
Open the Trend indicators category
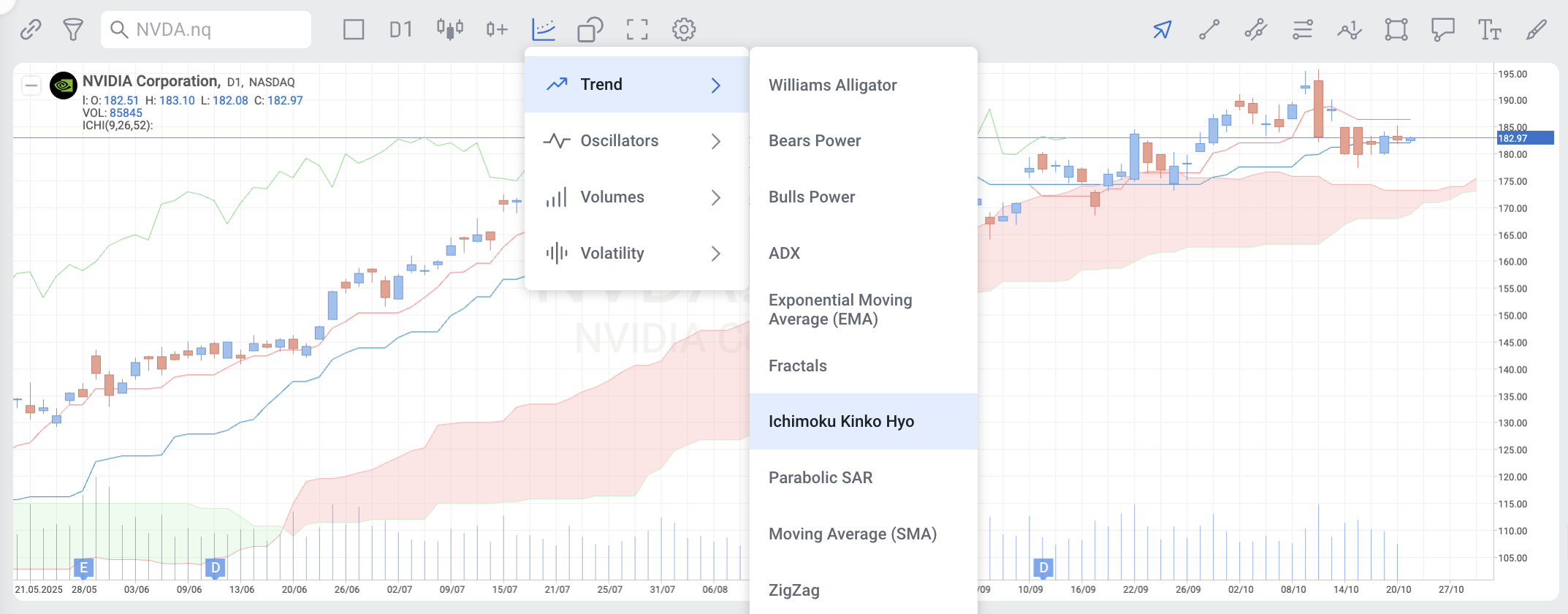tap(636, 85)
